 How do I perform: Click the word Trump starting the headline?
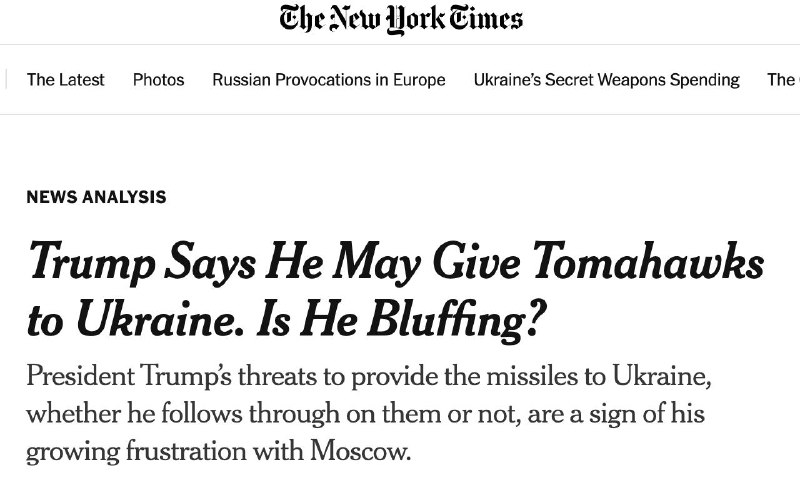click(x=88, y=262)
